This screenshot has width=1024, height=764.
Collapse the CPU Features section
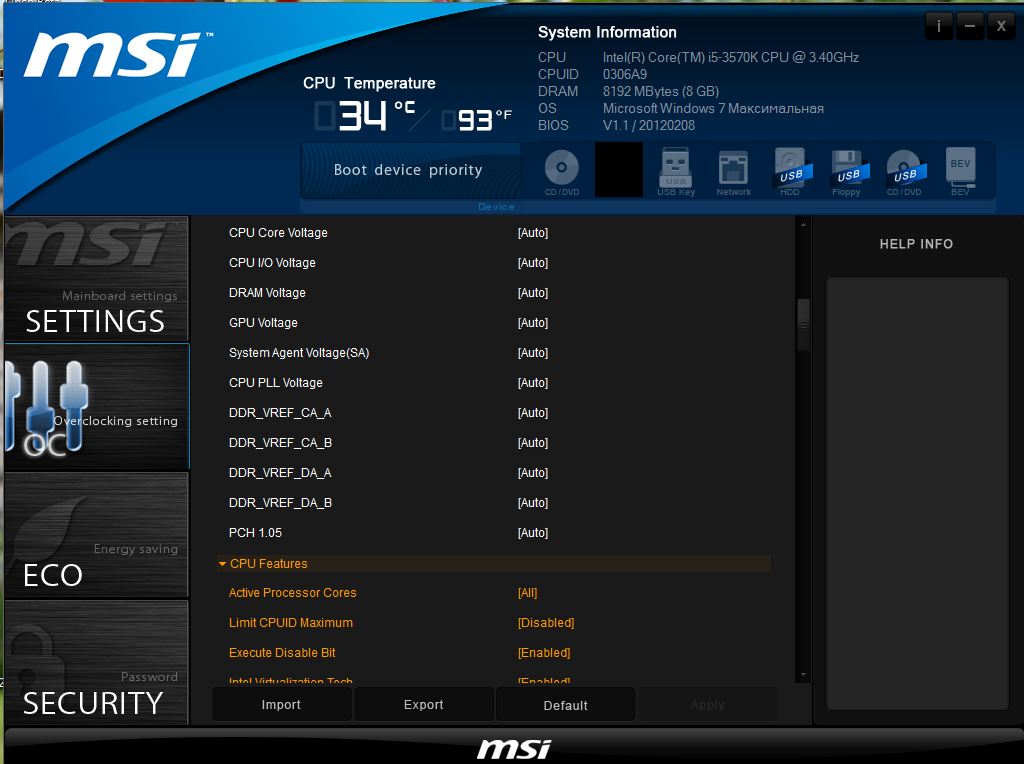click(x=223, y=564)
